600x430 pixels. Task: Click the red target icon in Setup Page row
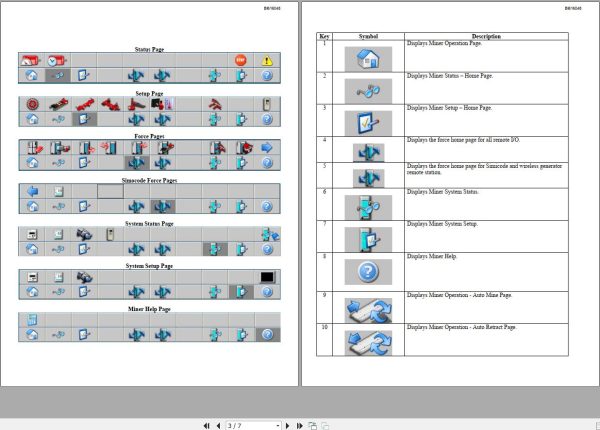tap(32, 104)
